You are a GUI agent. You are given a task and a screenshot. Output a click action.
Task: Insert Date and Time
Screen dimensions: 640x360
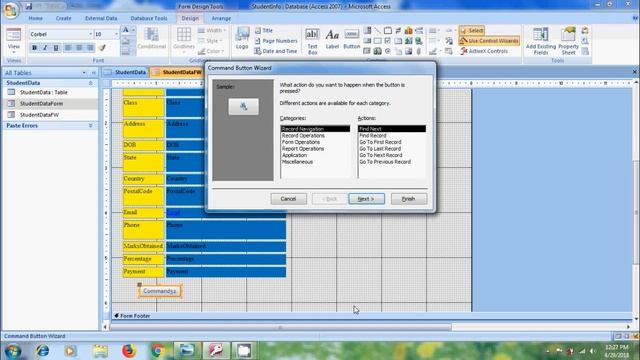(x=276, y=51)
